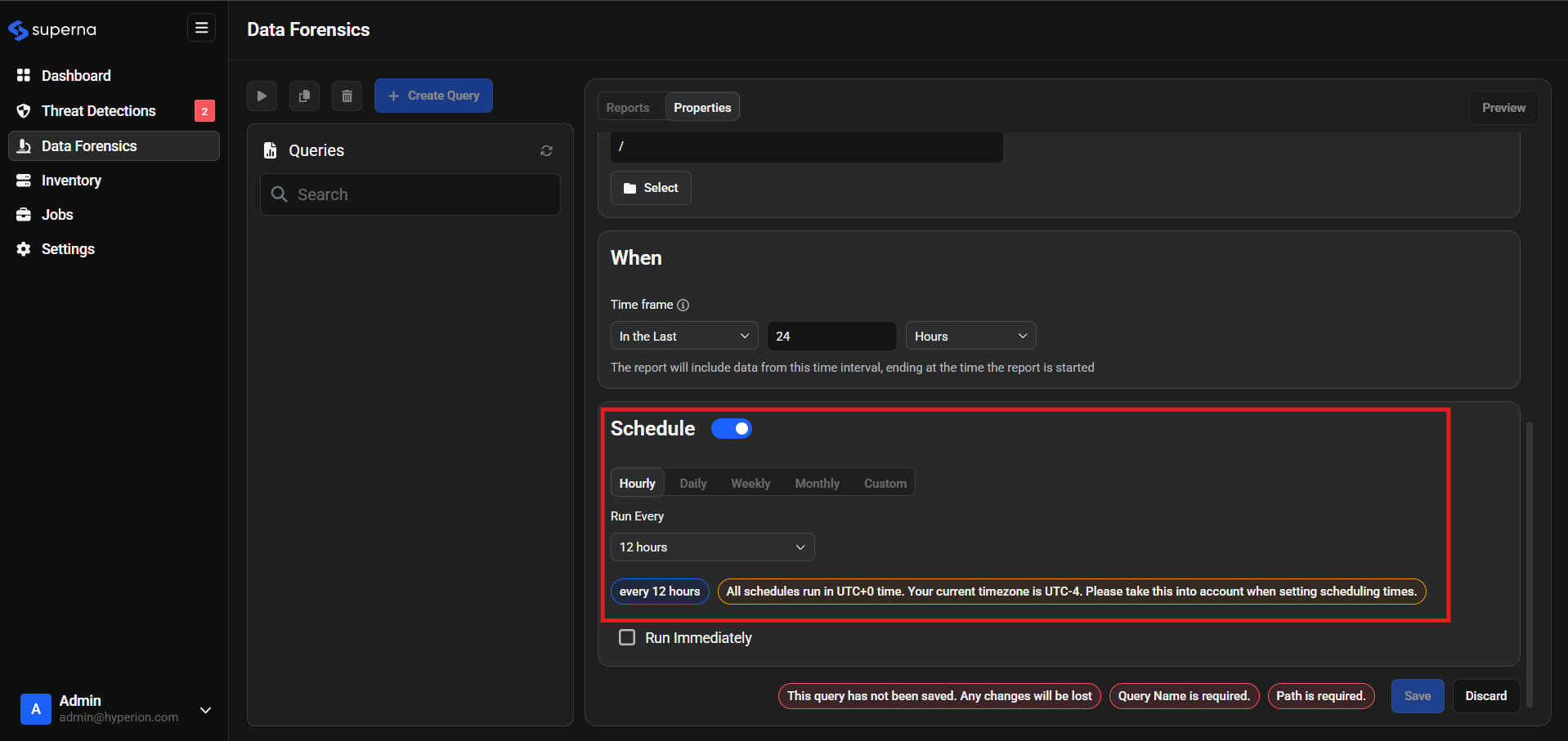Click the Jobs briefcase icon
This screenshot has width=1568, height=741.
(x=24, y=215)
